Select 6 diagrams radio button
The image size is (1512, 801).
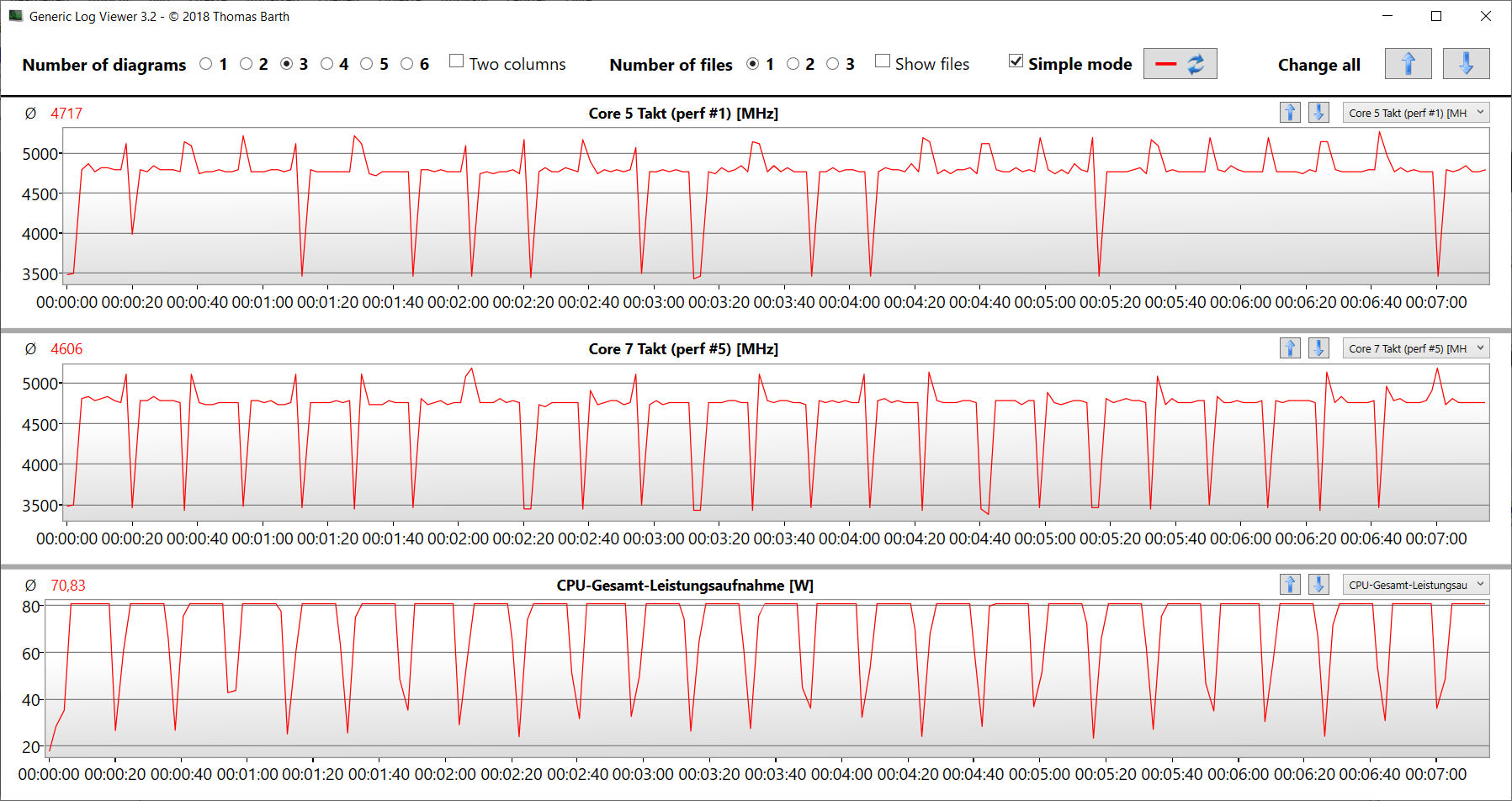pos(407,64)
